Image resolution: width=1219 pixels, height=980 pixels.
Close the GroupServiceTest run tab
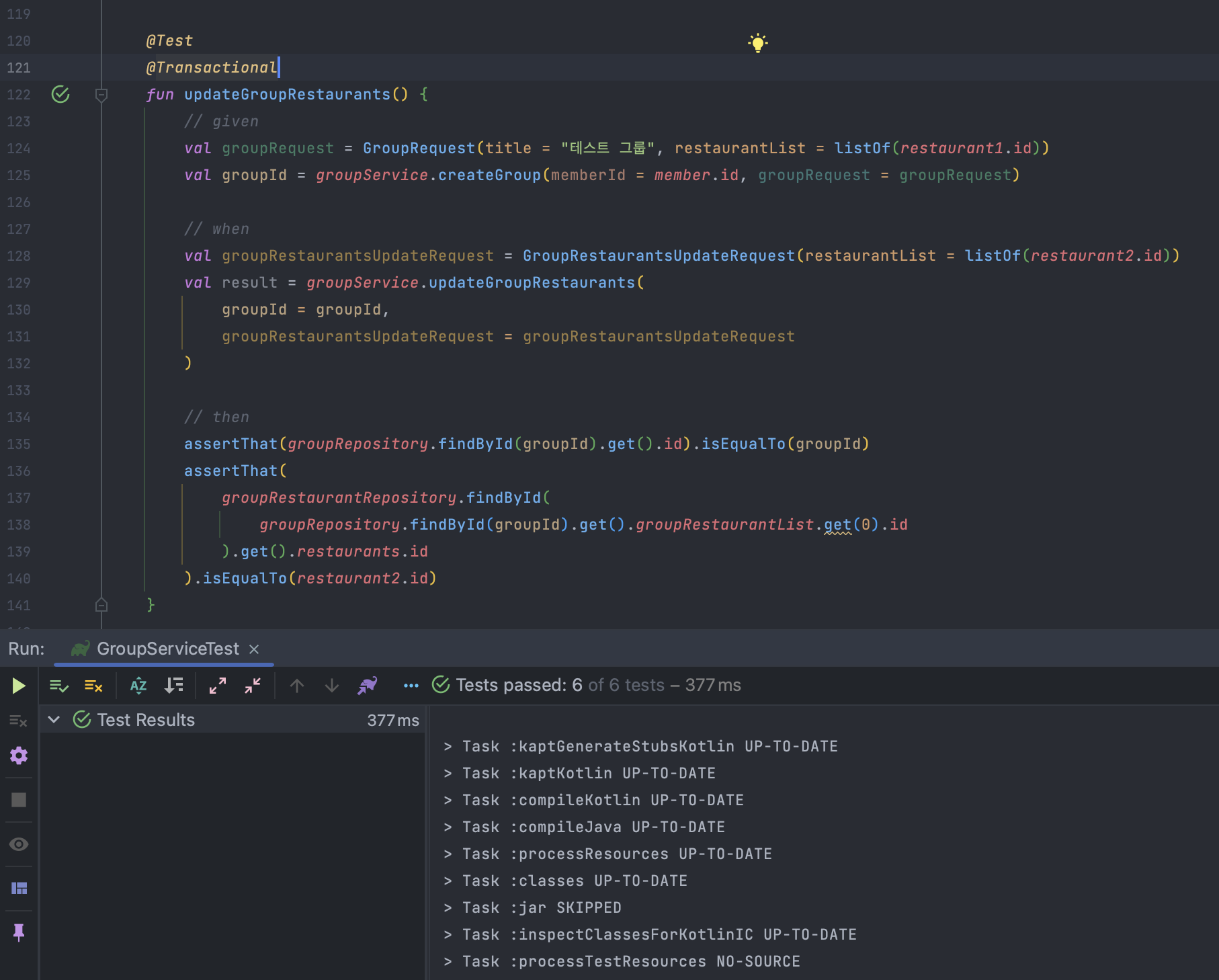tap(254, 649)
